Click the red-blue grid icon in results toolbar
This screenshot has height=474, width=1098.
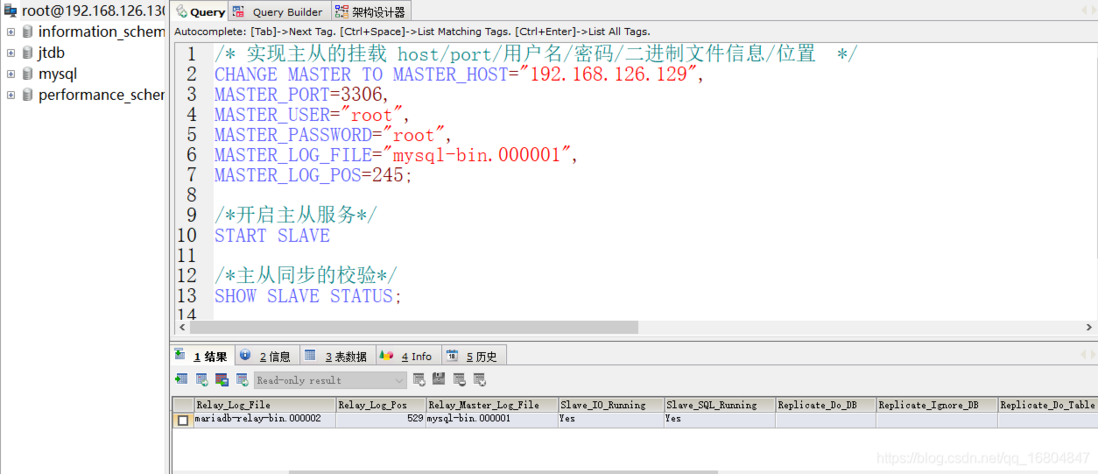(x=222, y=379)
